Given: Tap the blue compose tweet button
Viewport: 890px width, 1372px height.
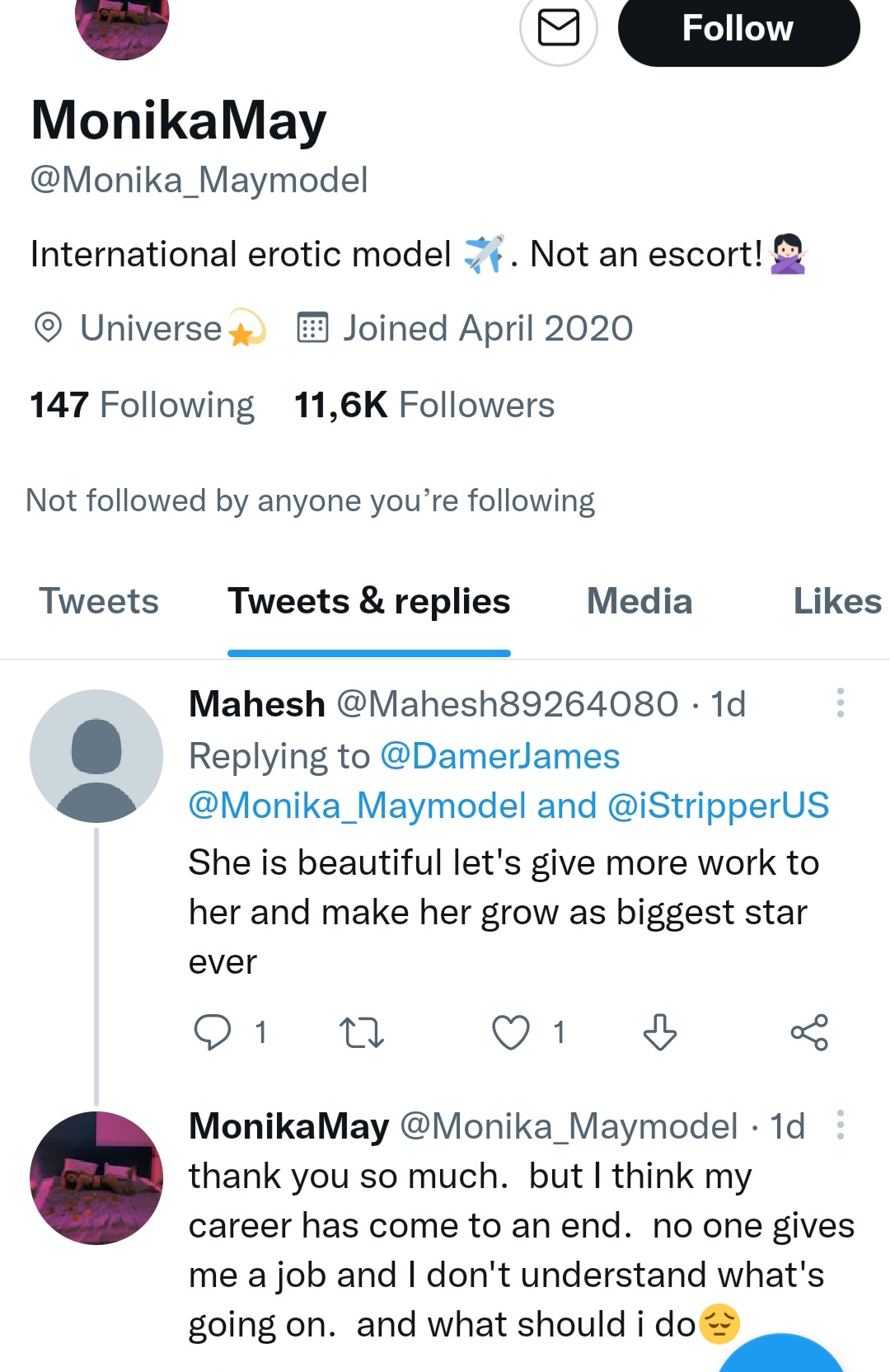Looking at the screenshot, I should click(783, 1356).
